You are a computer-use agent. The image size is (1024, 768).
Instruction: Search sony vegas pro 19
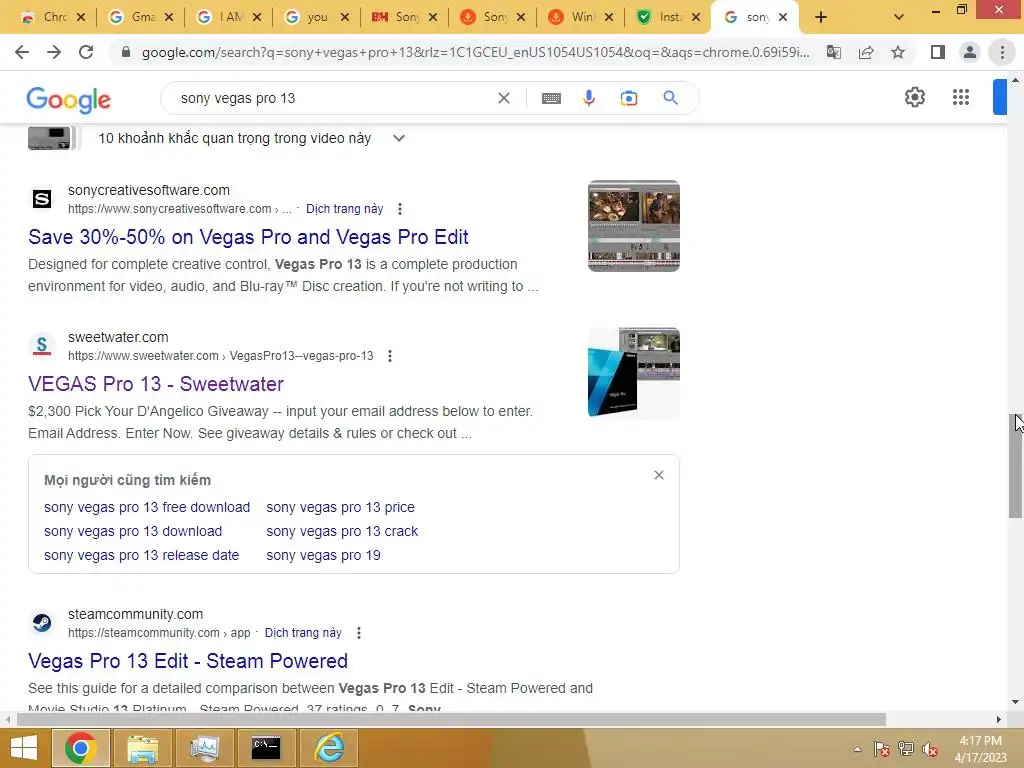tap(323, 556)
